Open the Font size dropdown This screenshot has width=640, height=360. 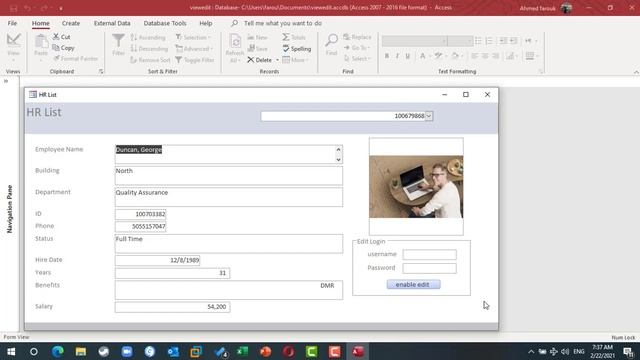point(470,41)
